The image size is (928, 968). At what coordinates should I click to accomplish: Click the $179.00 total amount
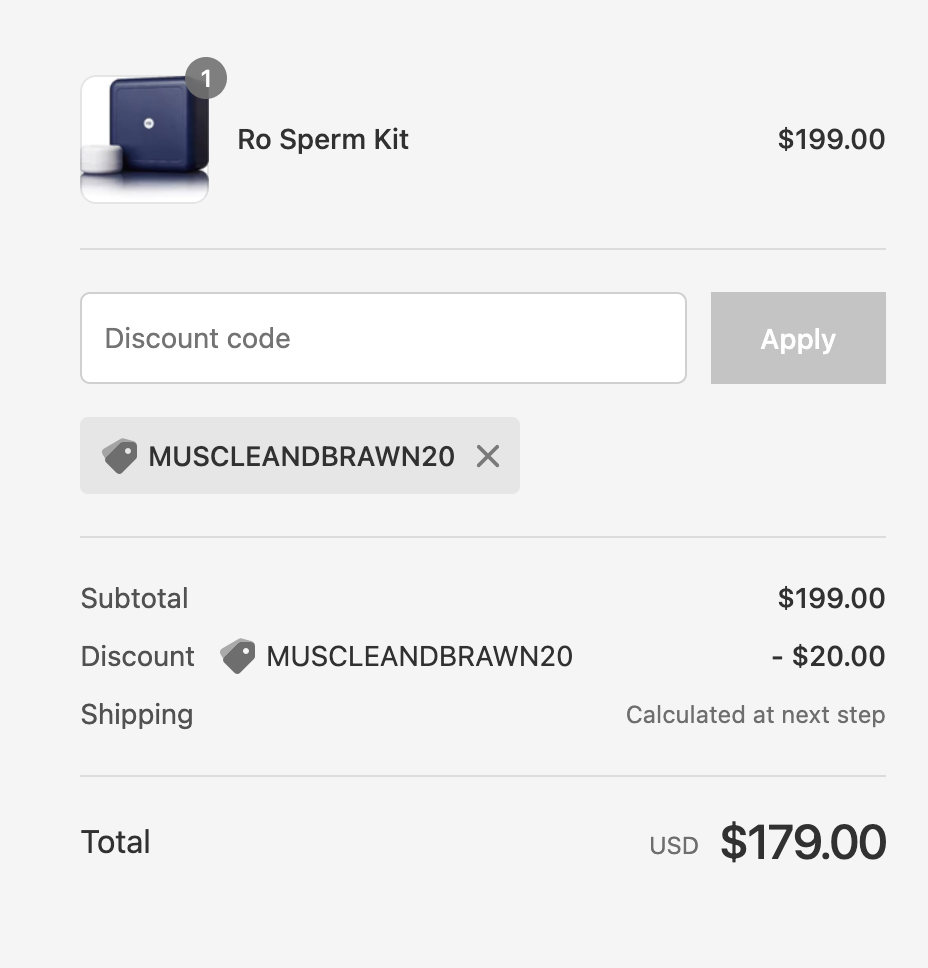click(803, 842)
